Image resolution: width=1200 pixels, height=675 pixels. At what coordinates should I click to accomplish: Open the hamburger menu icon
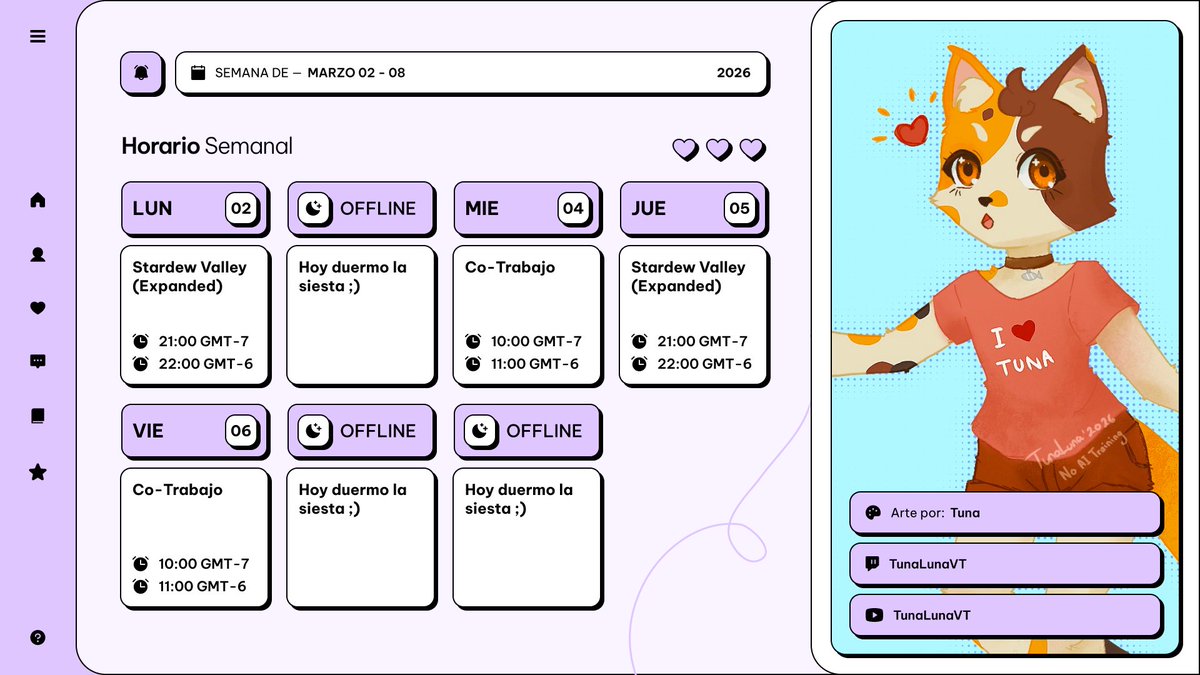38,37
